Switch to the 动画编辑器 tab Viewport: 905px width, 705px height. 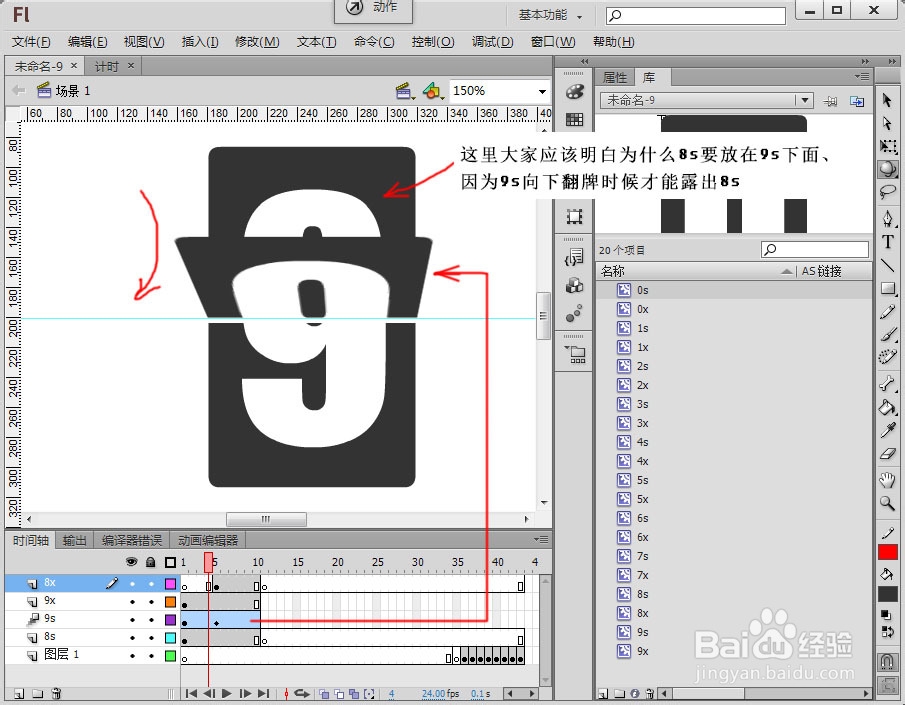[x=208, y=540]
